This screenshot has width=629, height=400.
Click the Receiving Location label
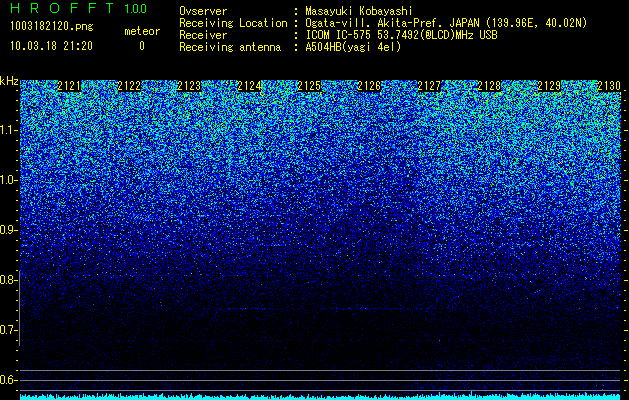point(233,23)
